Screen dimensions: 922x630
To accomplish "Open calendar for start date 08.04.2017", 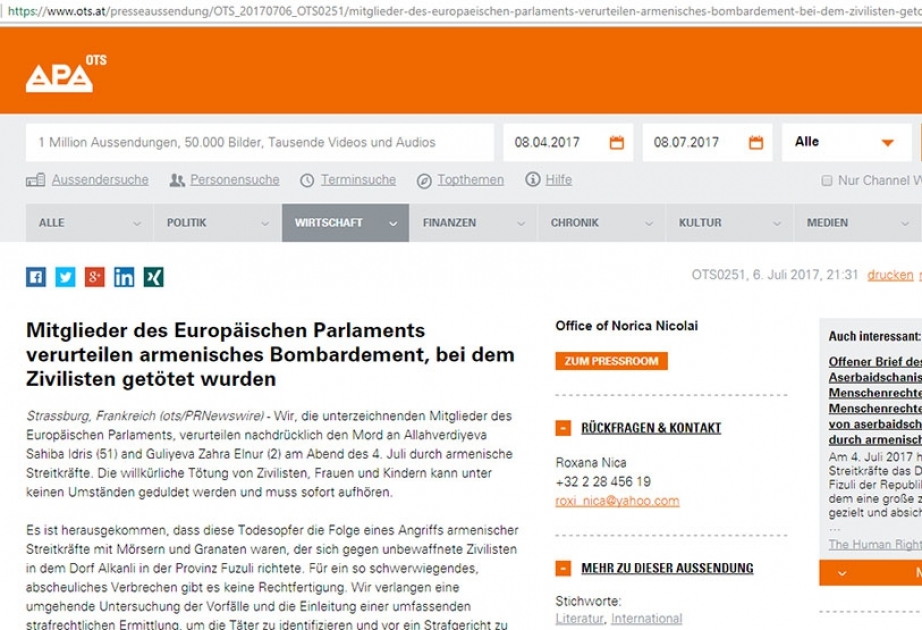I will [x=616, y=142].
